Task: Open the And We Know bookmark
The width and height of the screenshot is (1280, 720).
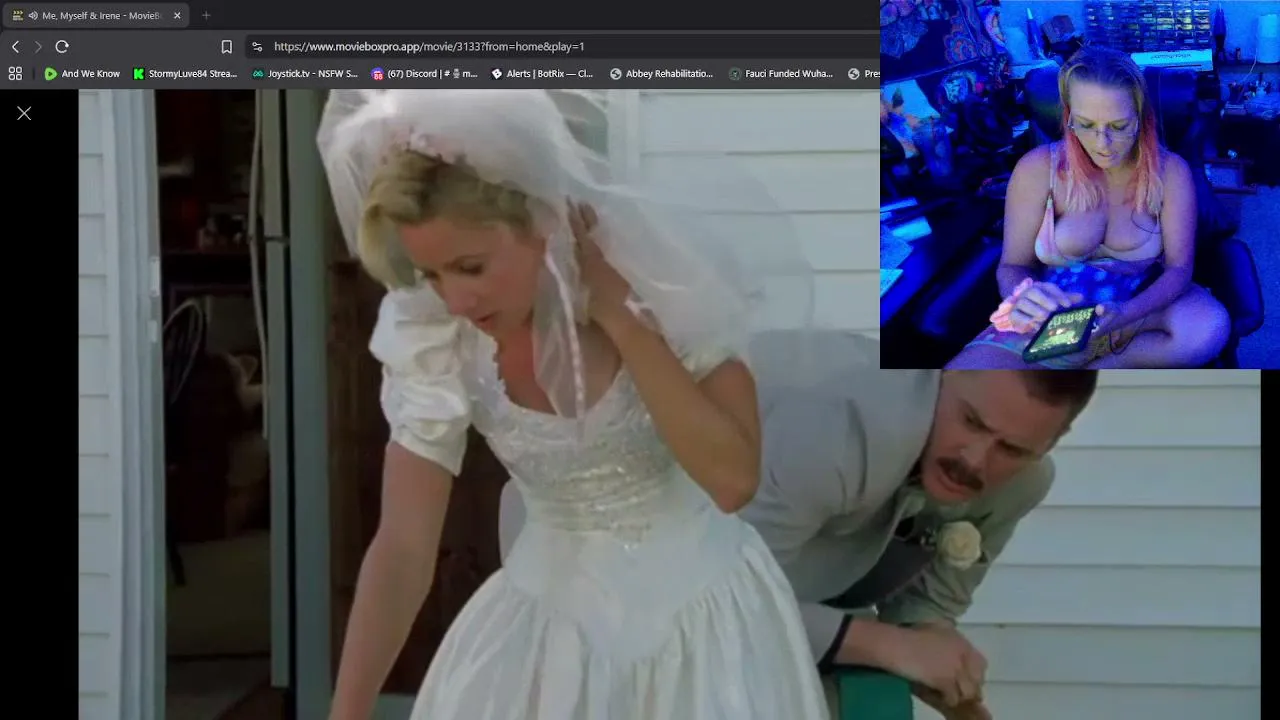Action: pos(82,74)
